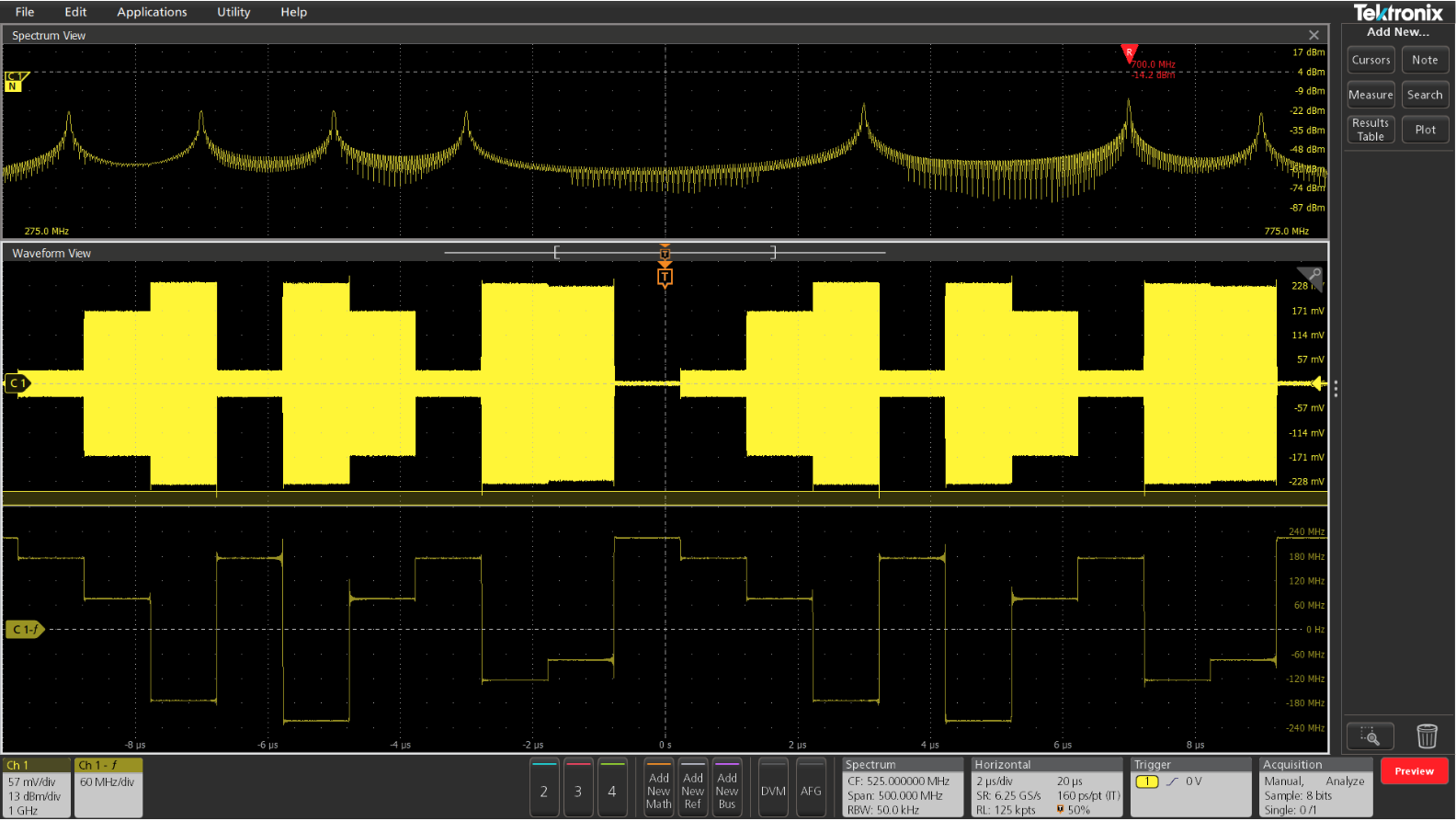Click the zoom magnifier icon at bottom right
The image size is (1456, 821).
[1370, 736]
